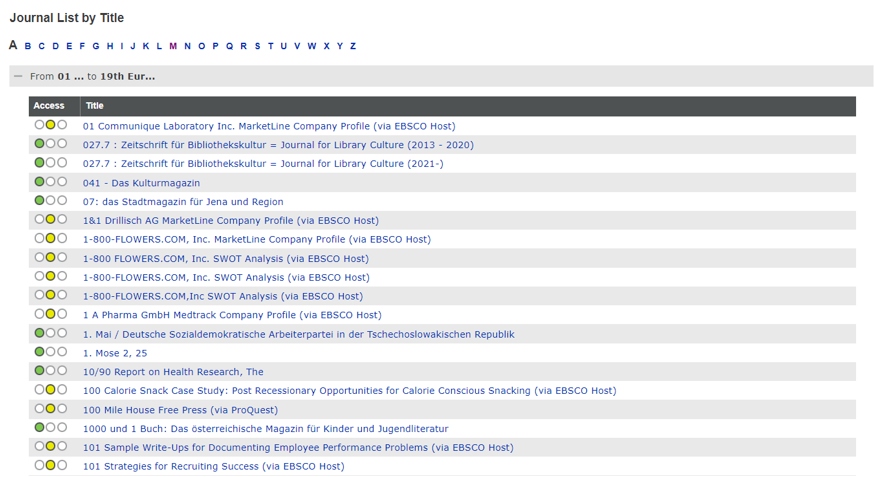Click green access icon for 1000 und 1 Buch

(x=39, y=427)
